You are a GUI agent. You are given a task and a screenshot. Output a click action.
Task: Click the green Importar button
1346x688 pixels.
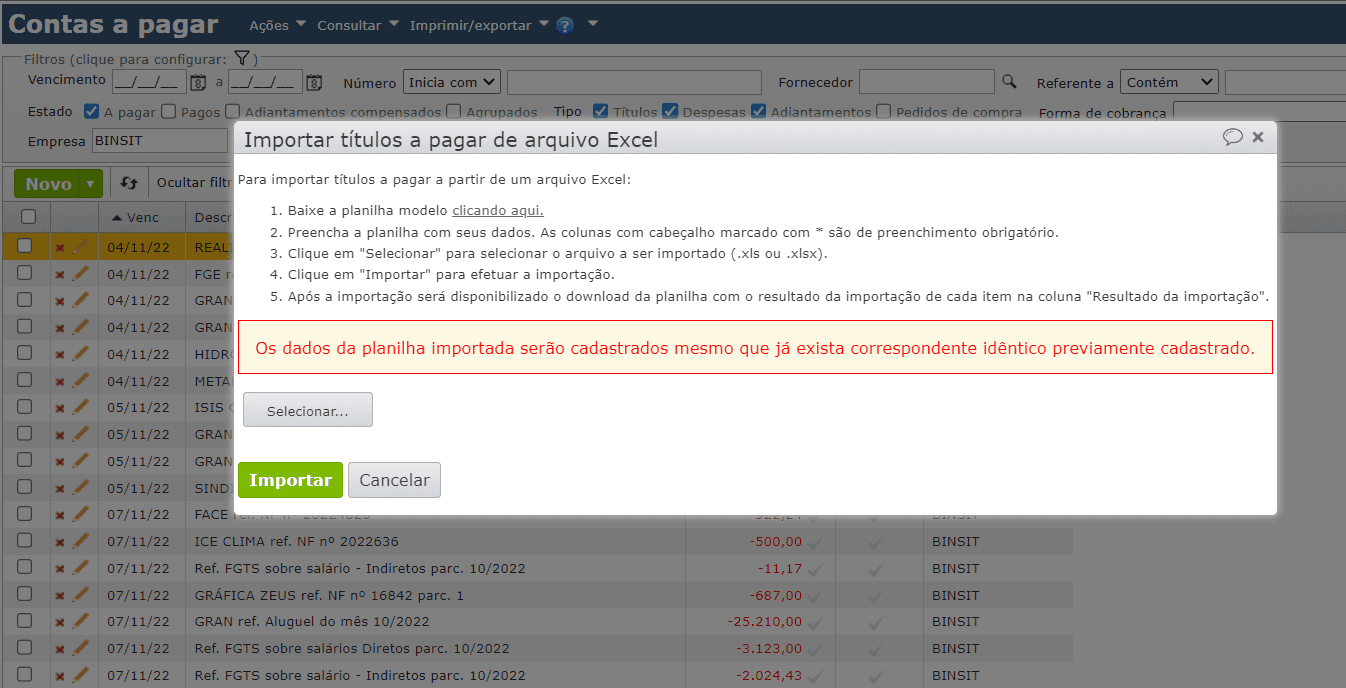point(290,480)
